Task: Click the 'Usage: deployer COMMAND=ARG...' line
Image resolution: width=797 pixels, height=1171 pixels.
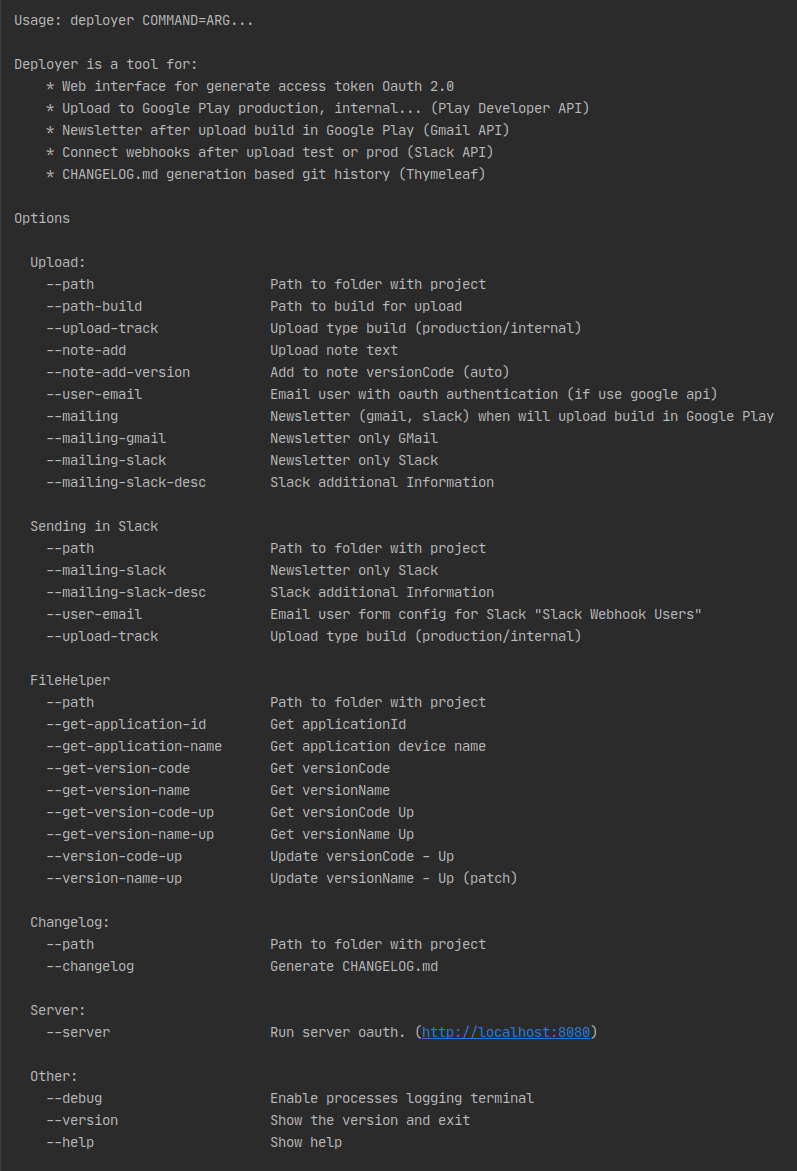Action: pyautogui.click(x=134, y=20)
